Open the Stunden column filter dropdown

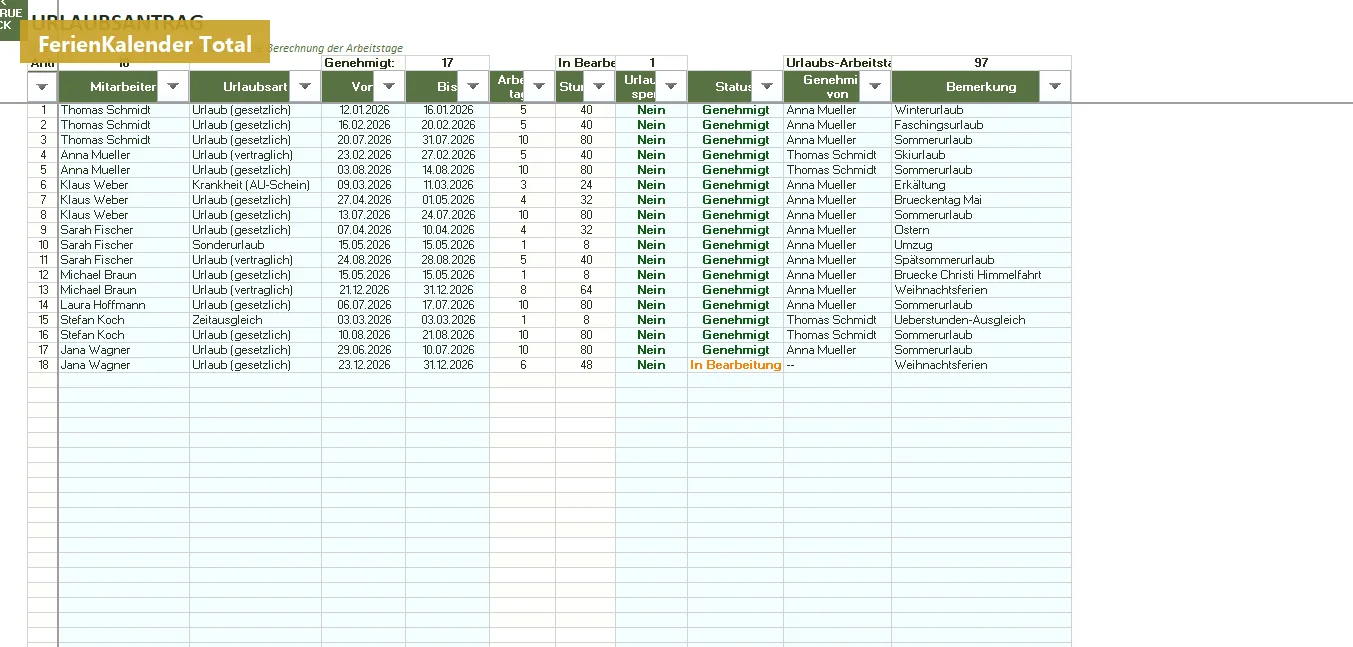pos(599,87)
